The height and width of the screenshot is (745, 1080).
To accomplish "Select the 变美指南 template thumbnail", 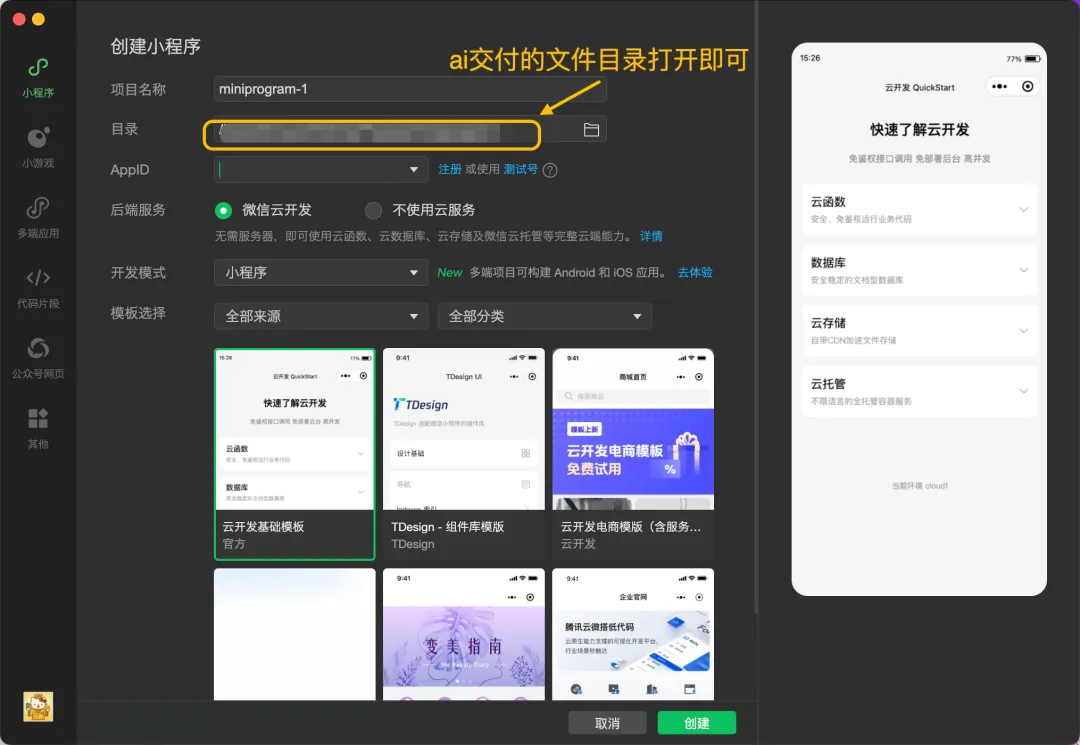I will click(x=464, y=635).
